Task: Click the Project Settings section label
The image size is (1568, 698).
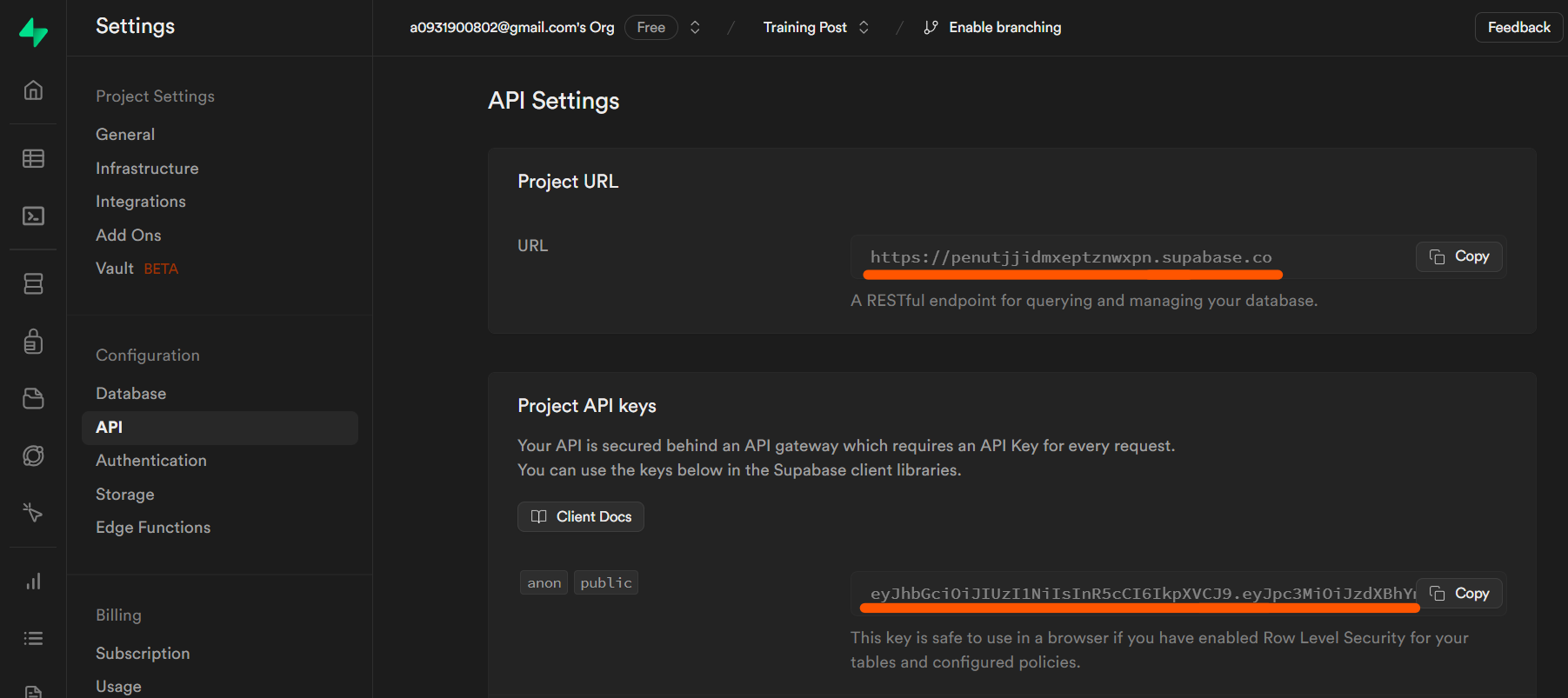Action: click(155, 96)
